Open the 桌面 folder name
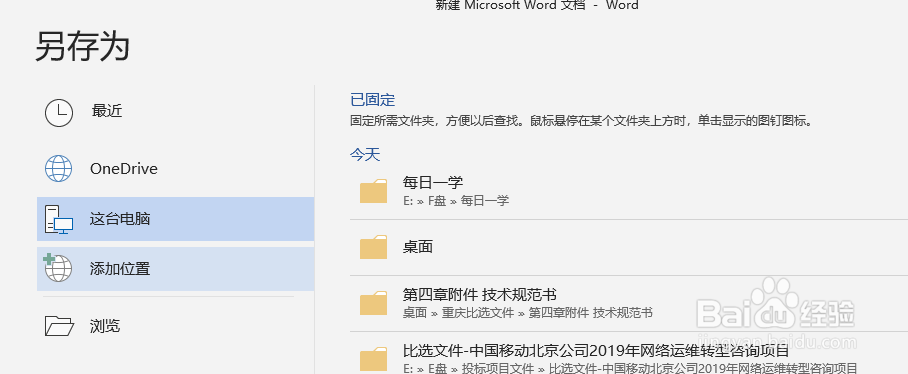 point(418,247)
